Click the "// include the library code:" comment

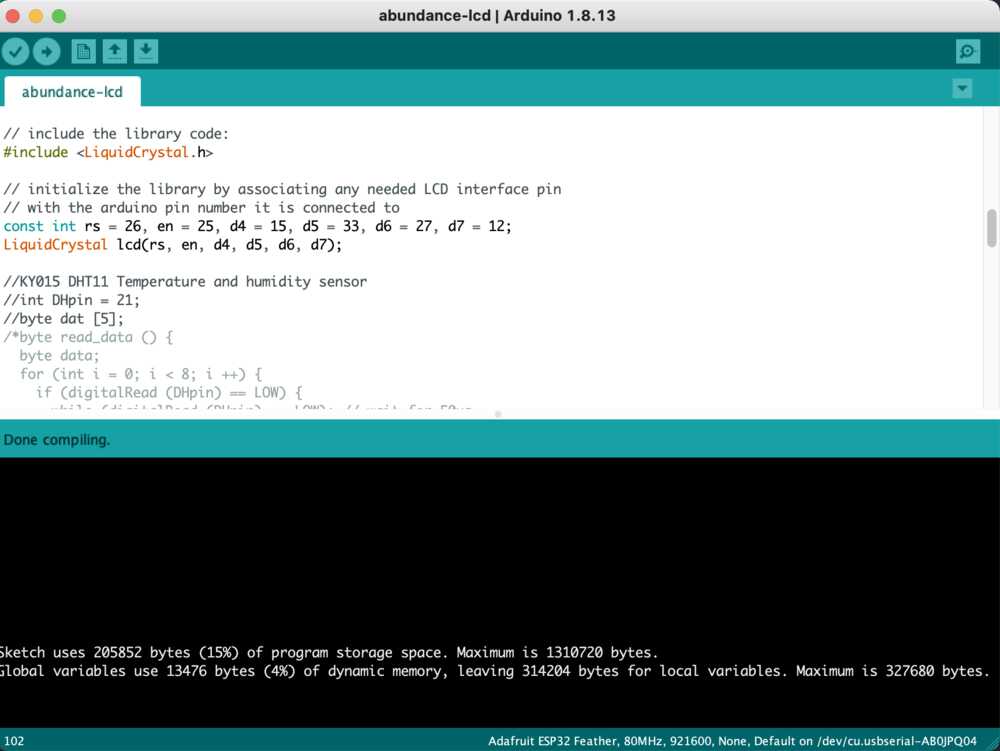pyautogui.click(x=116, y=134)
